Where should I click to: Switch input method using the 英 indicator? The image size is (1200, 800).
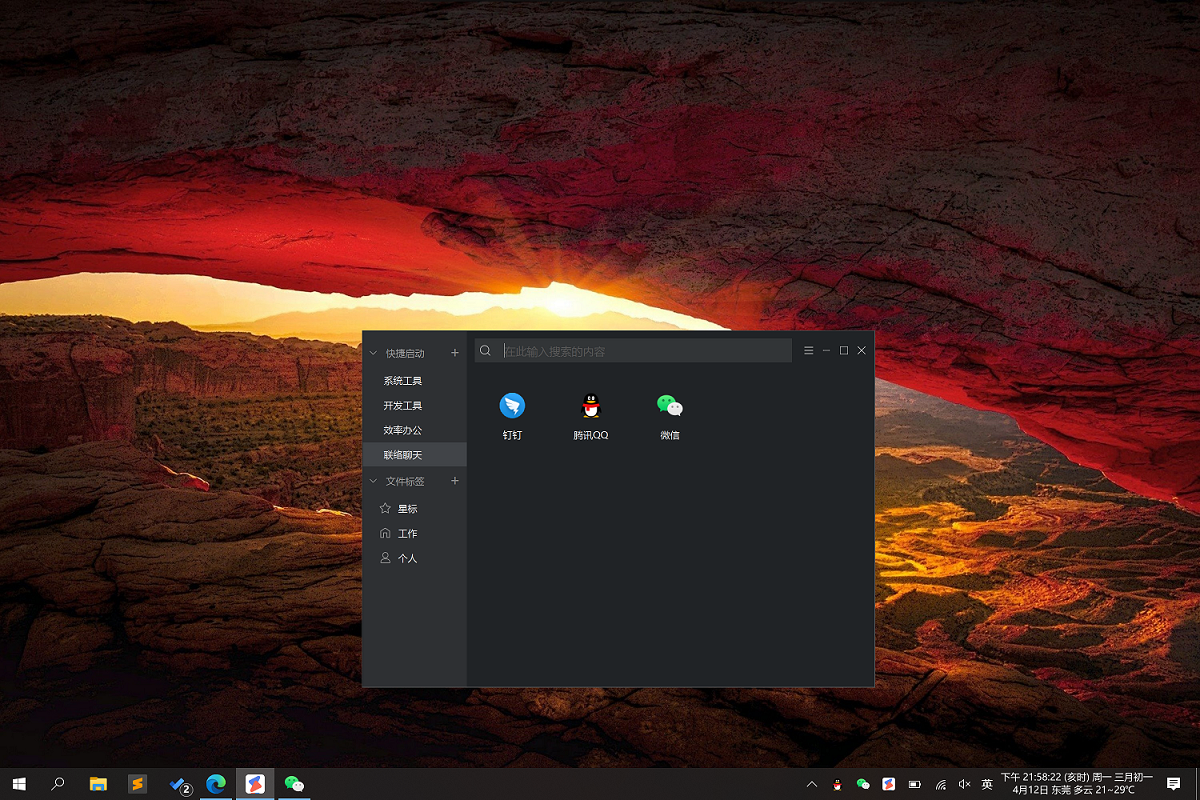point(987,784)
